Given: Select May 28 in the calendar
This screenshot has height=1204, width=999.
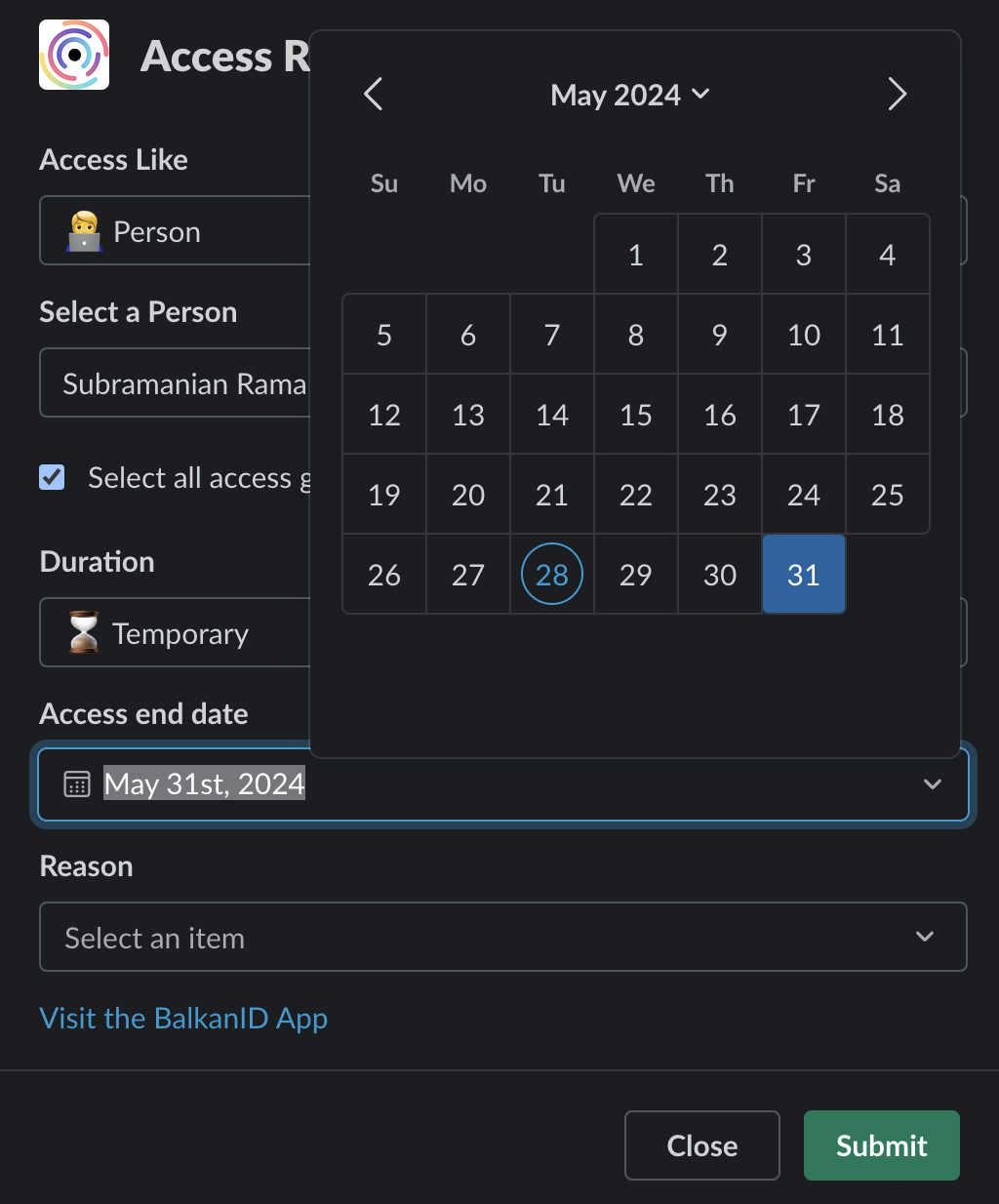Looking at the screenshot, I should [x=552, y=575].
